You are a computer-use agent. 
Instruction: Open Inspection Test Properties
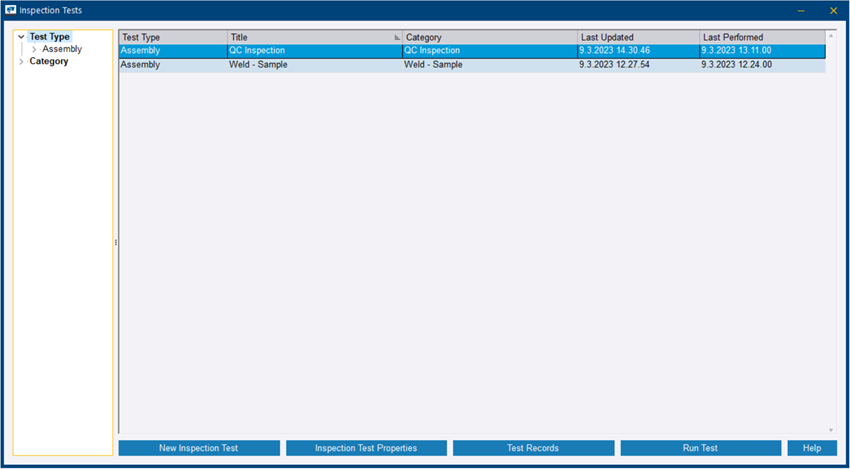pos(365,448)
